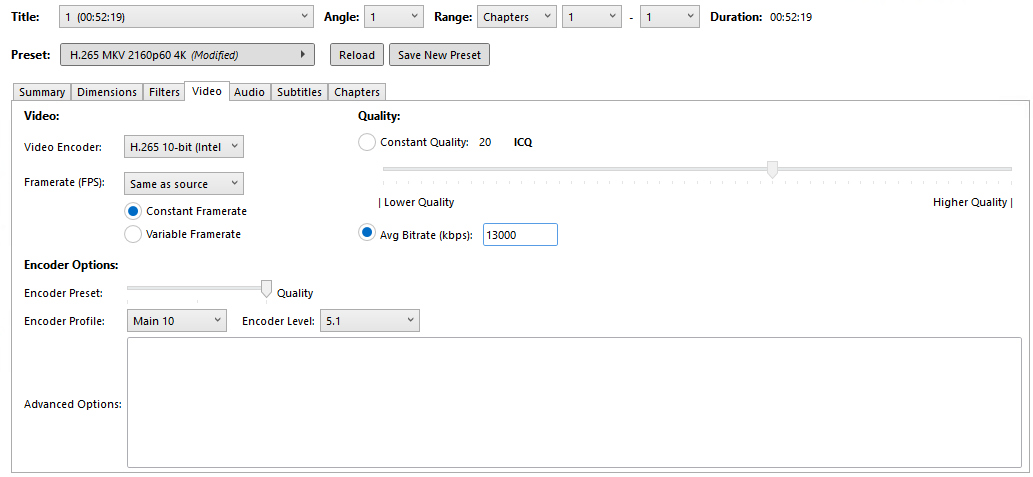The image size is (1033, 477).
Task: Open the Audio tab
Action: 249,92
